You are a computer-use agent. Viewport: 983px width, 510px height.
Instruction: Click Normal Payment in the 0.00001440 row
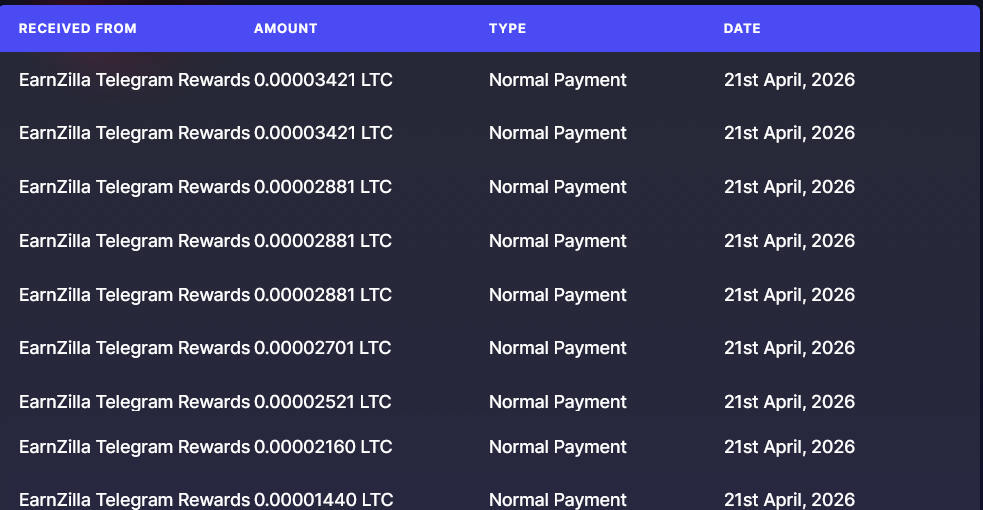click(557, 500)
